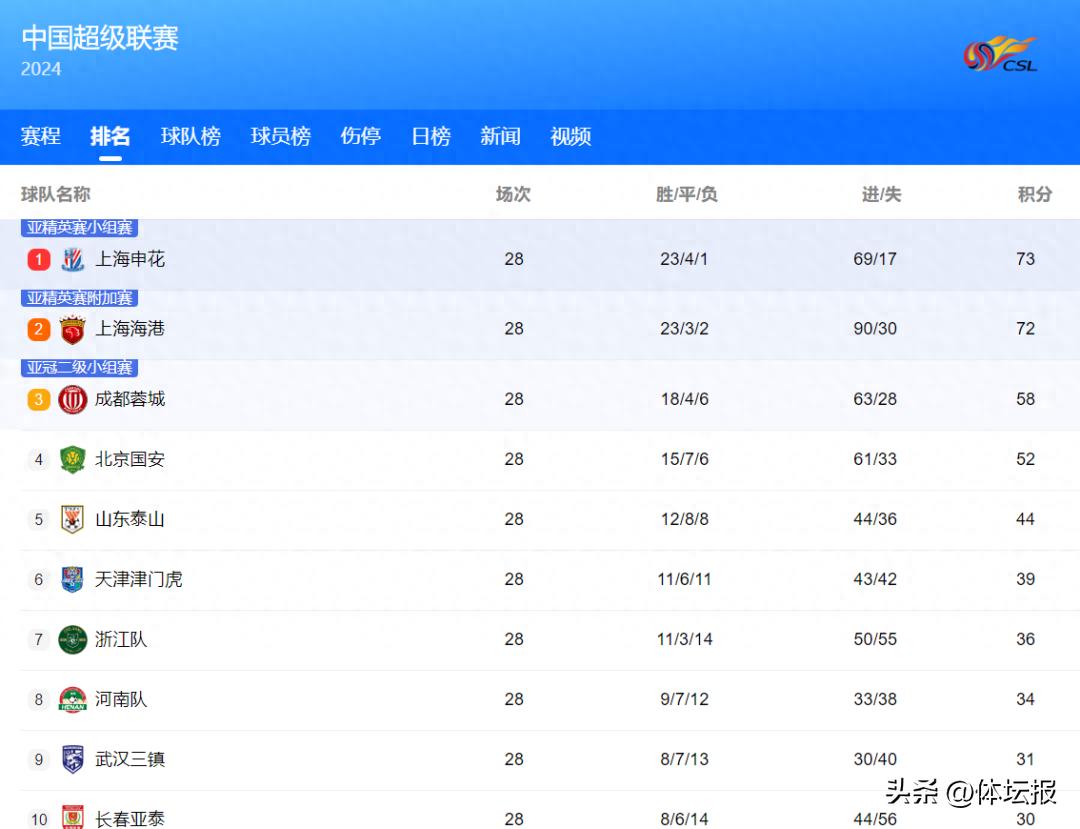Click the Beijing Guoan team crest

tap(72, 460)
